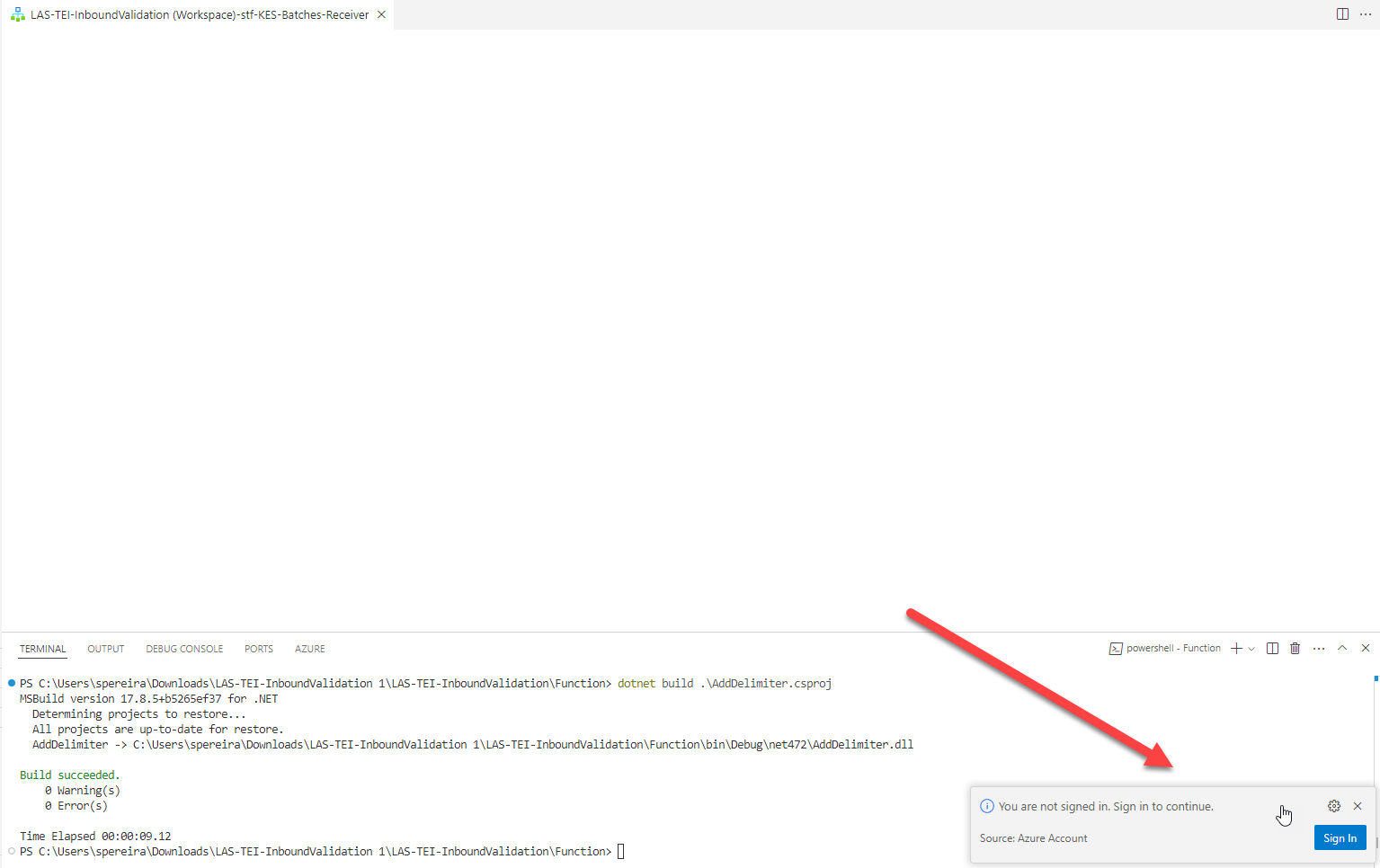Show the PORTS panel tab
Screen dimensions: 1380x868
[x=259, y=649]
